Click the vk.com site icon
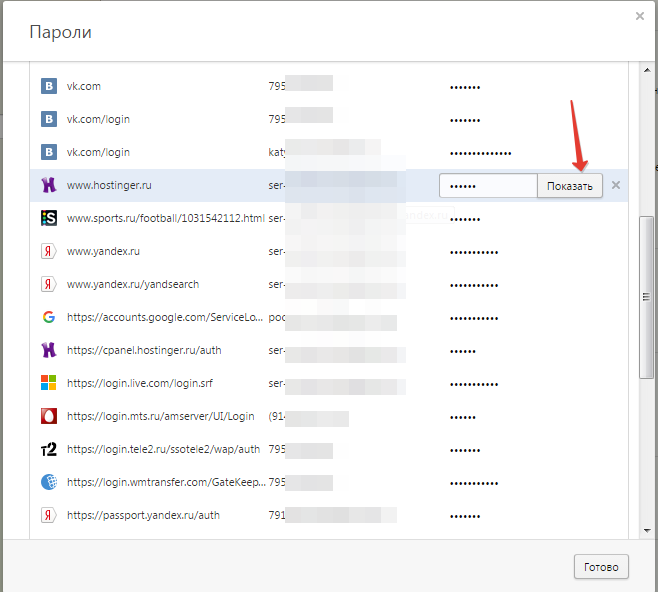Screen dimensions: 658x592 (x=49, y=86)
